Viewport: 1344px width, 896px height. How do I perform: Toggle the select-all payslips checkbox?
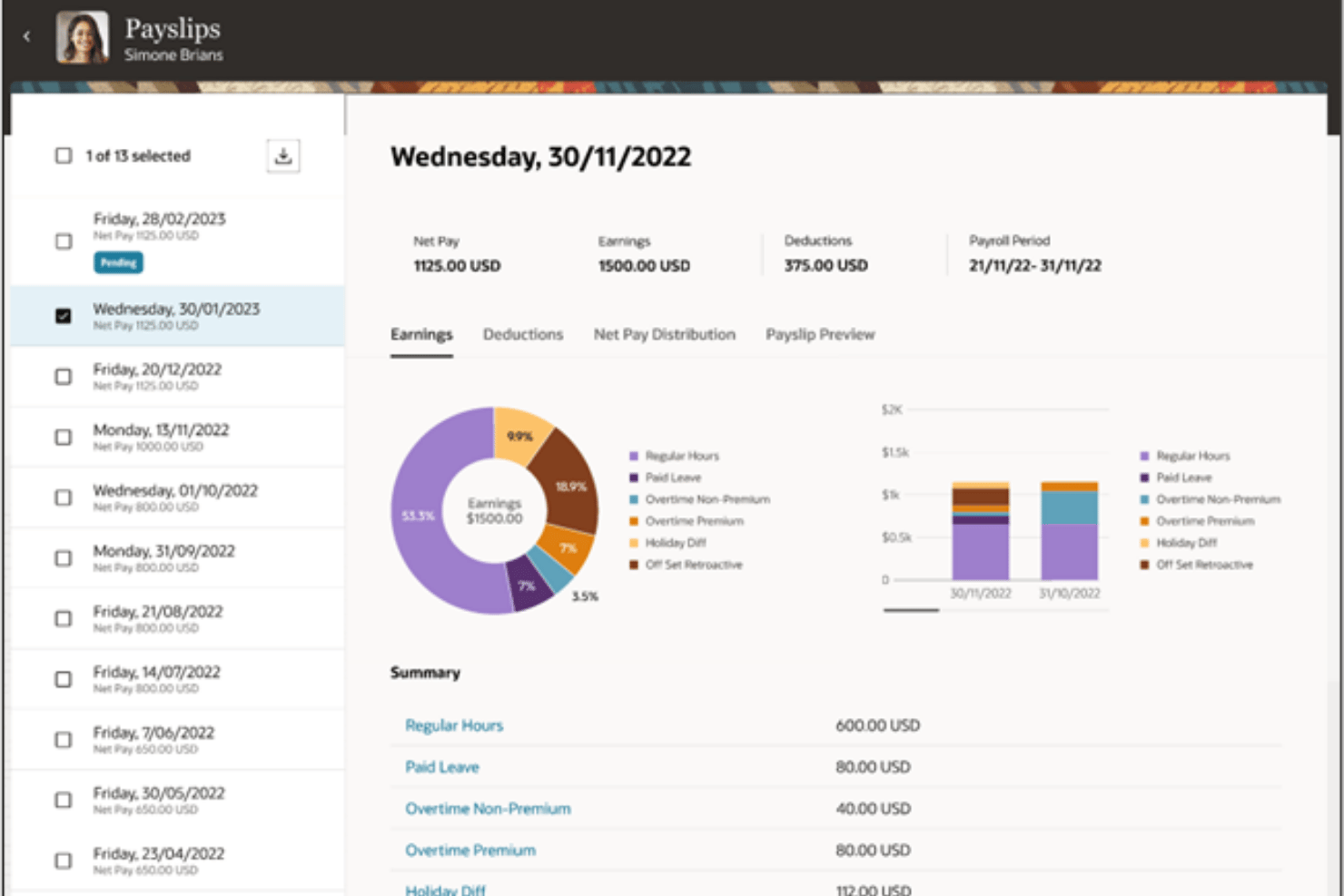click(64, 155)
